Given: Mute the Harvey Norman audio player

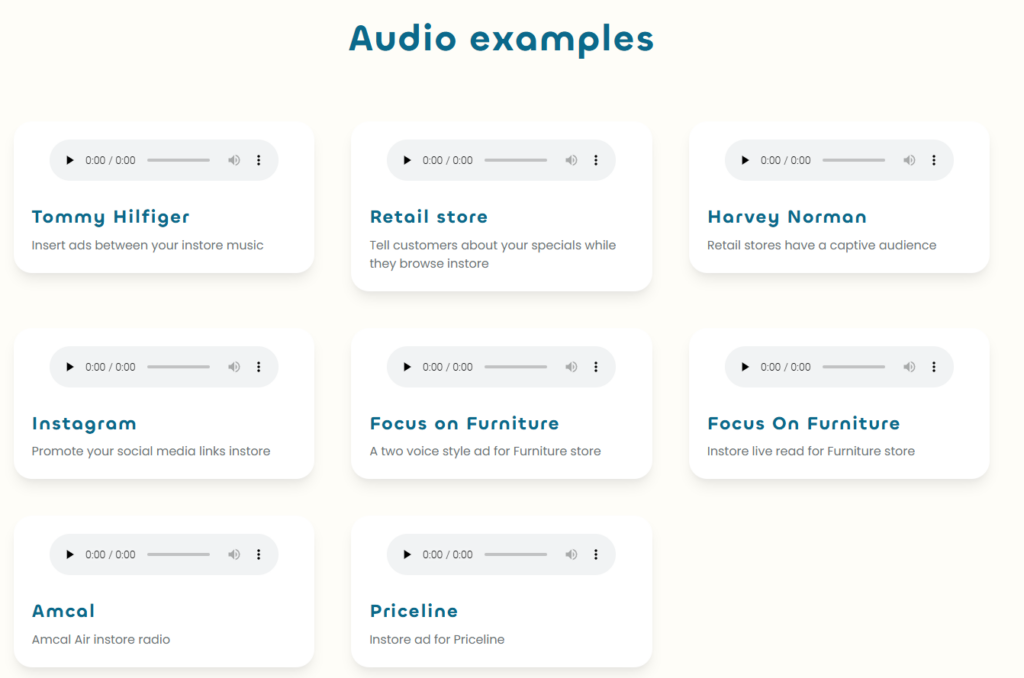Looking at the screenshot, I should (x=910, y=160).
